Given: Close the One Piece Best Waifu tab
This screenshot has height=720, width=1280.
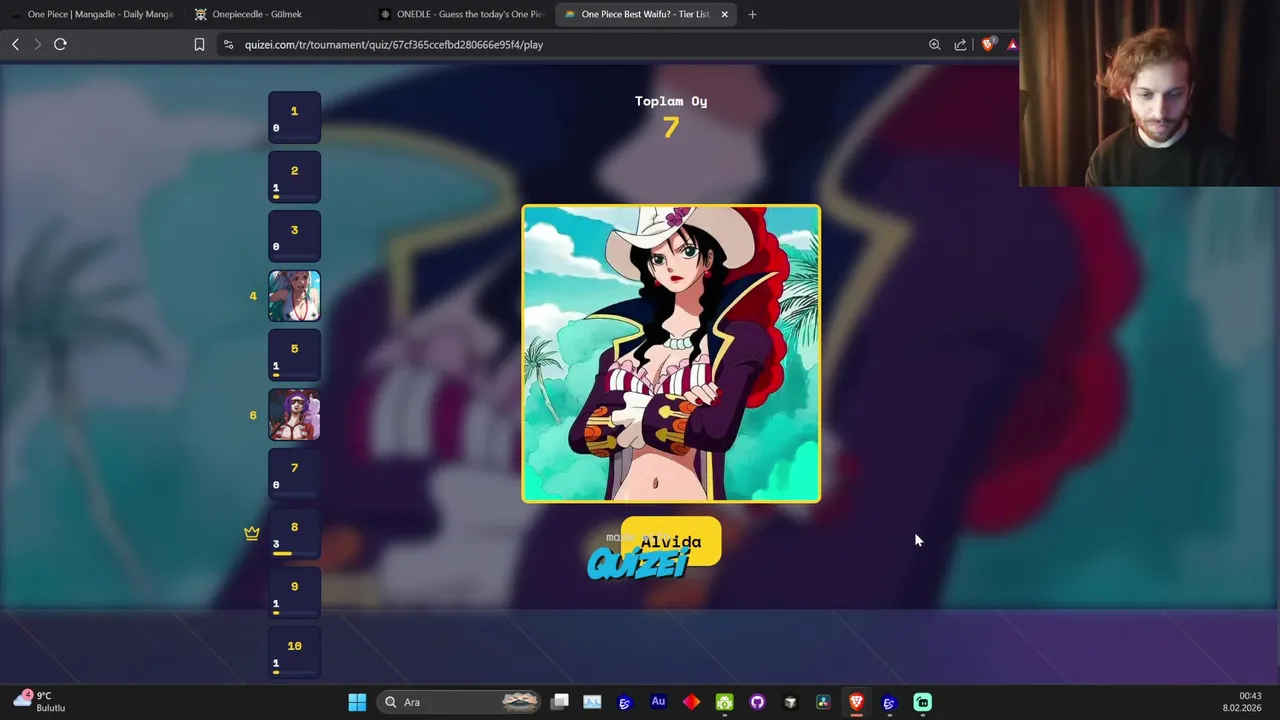Looking at the screenshot, I should [724, 14].
